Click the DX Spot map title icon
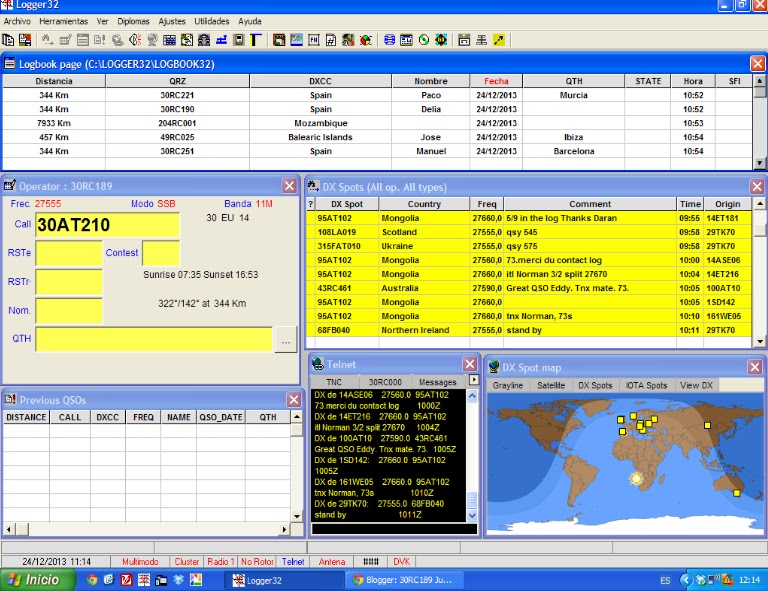The width and height of the screenshot is (768, 591). tap(494, 367)
